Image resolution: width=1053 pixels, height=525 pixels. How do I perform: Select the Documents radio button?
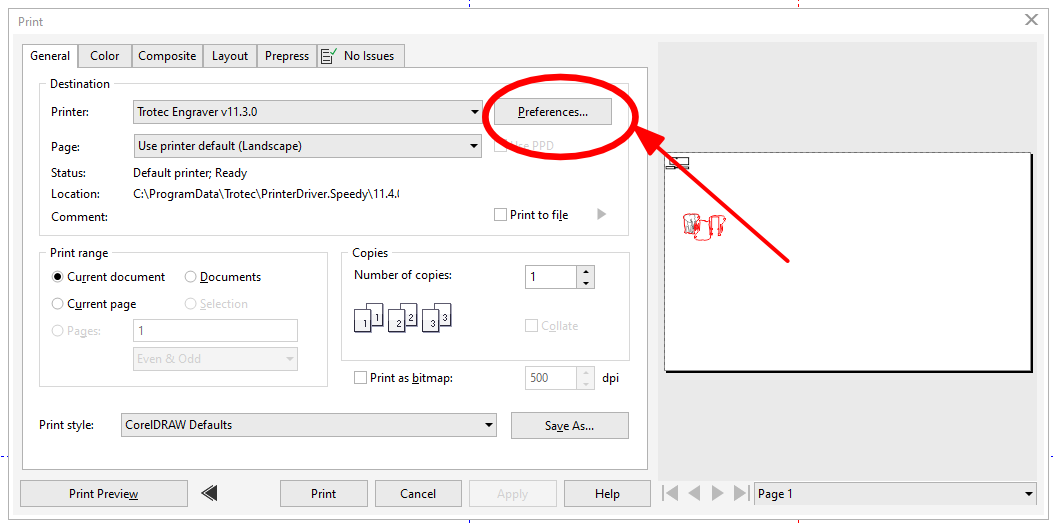point(191,277)
